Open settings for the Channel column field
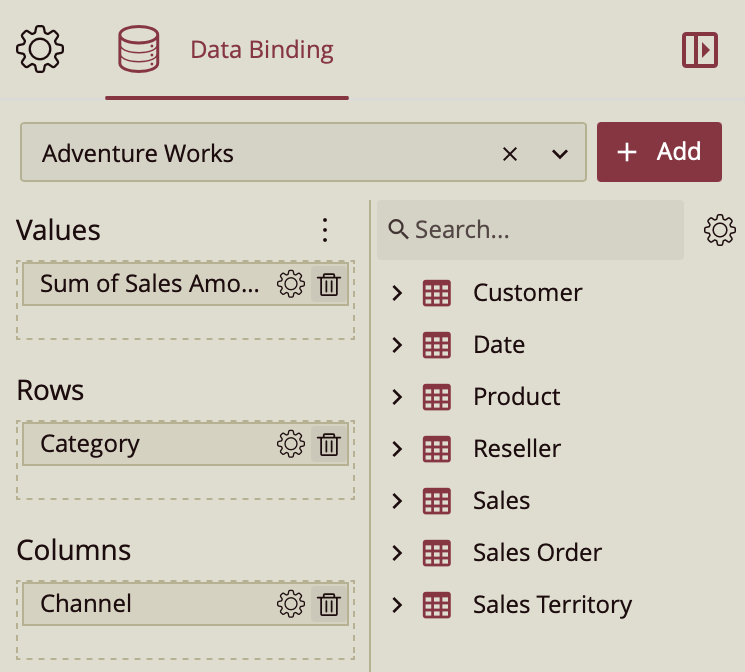 point(291,604)
